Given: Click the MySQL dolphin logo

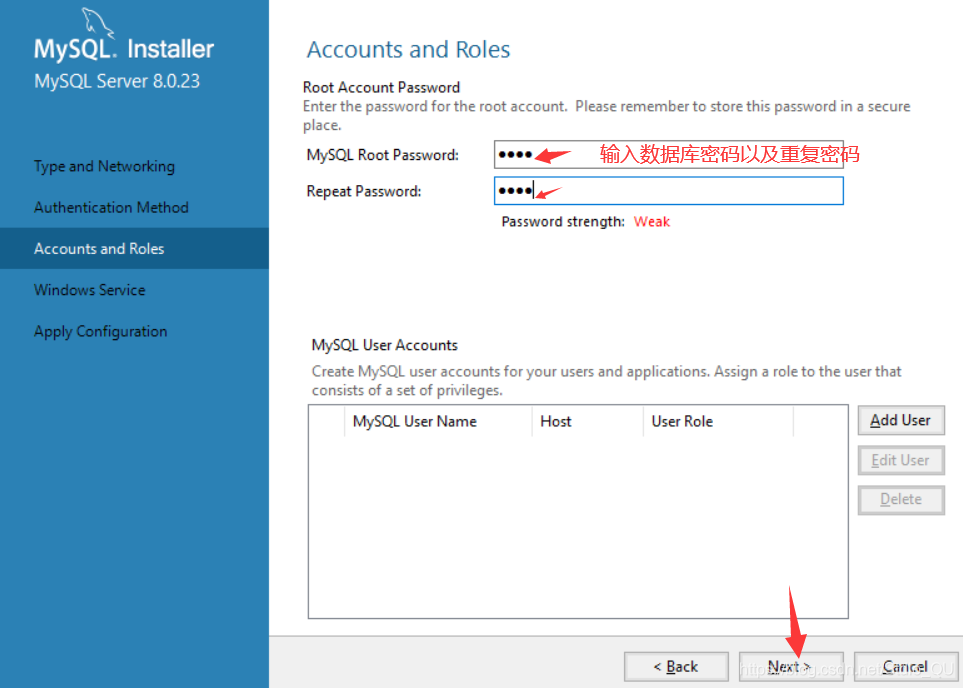Looking at the screenshot, I should coord(97,23).
